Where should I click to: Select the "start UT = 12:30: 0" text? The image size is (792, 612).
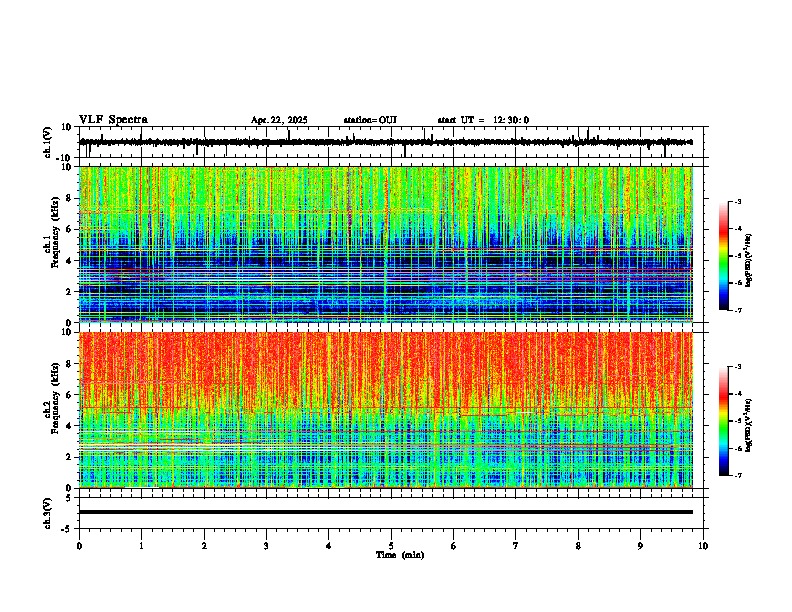483,120
